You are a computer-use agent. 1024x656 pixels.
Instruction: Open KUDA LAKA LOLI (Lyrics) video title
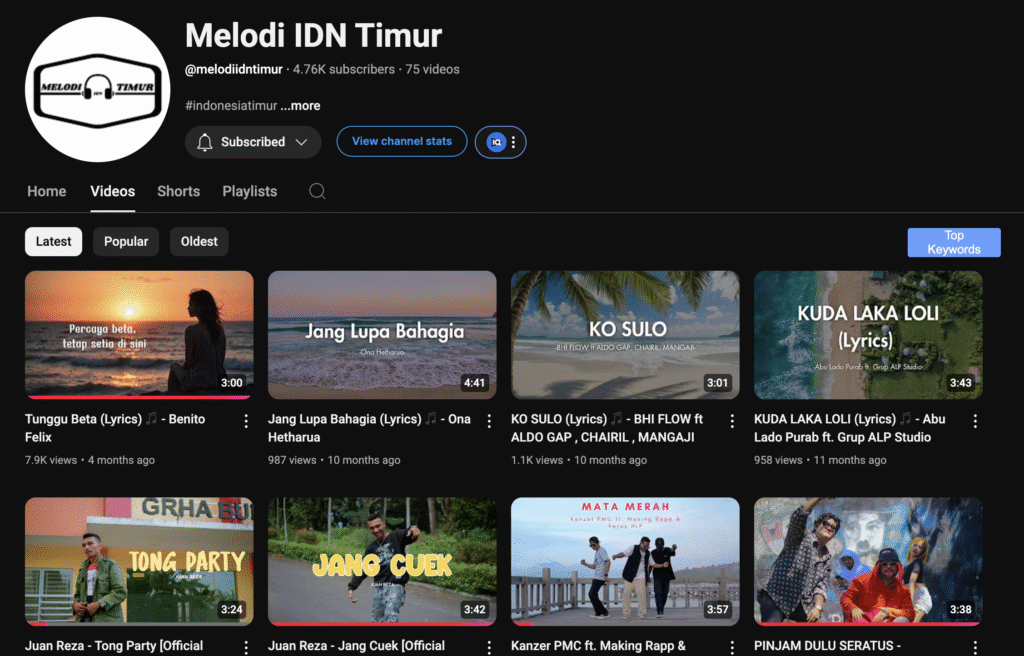click(x=850, y=428)
